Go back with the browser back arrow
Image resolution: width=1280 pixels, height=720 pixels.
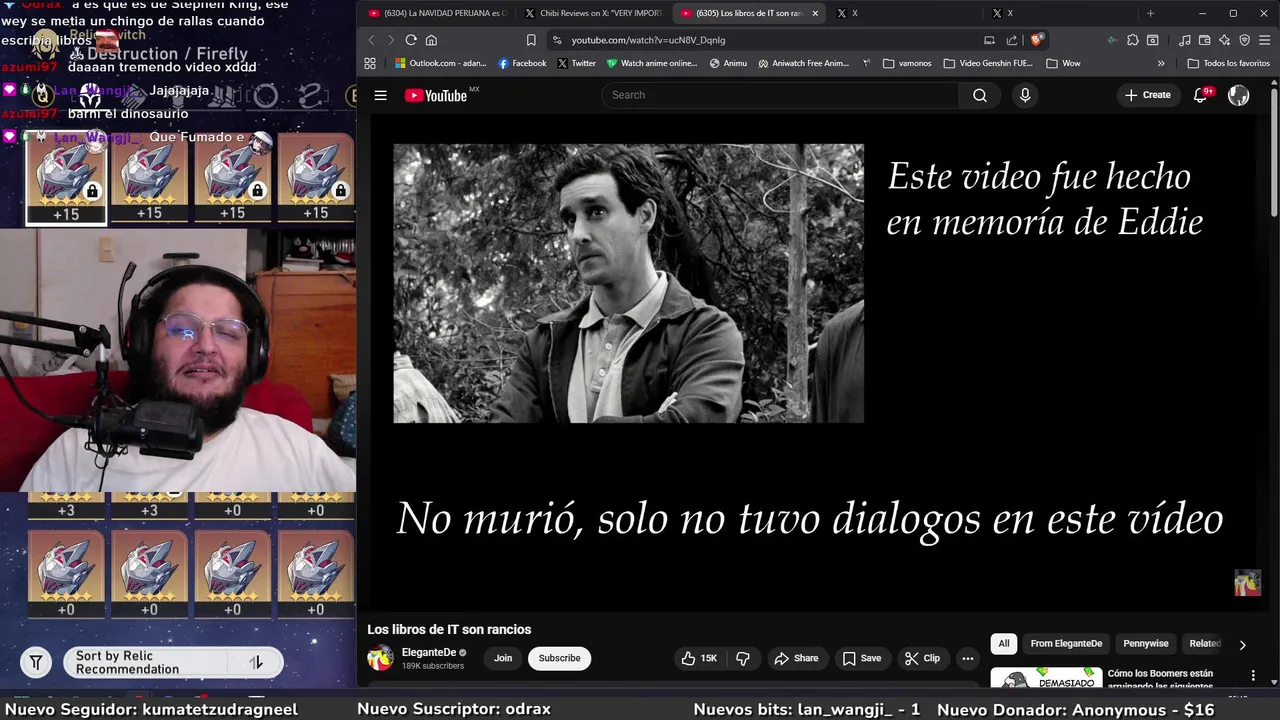pyautogui.click(x=371, y=40)
